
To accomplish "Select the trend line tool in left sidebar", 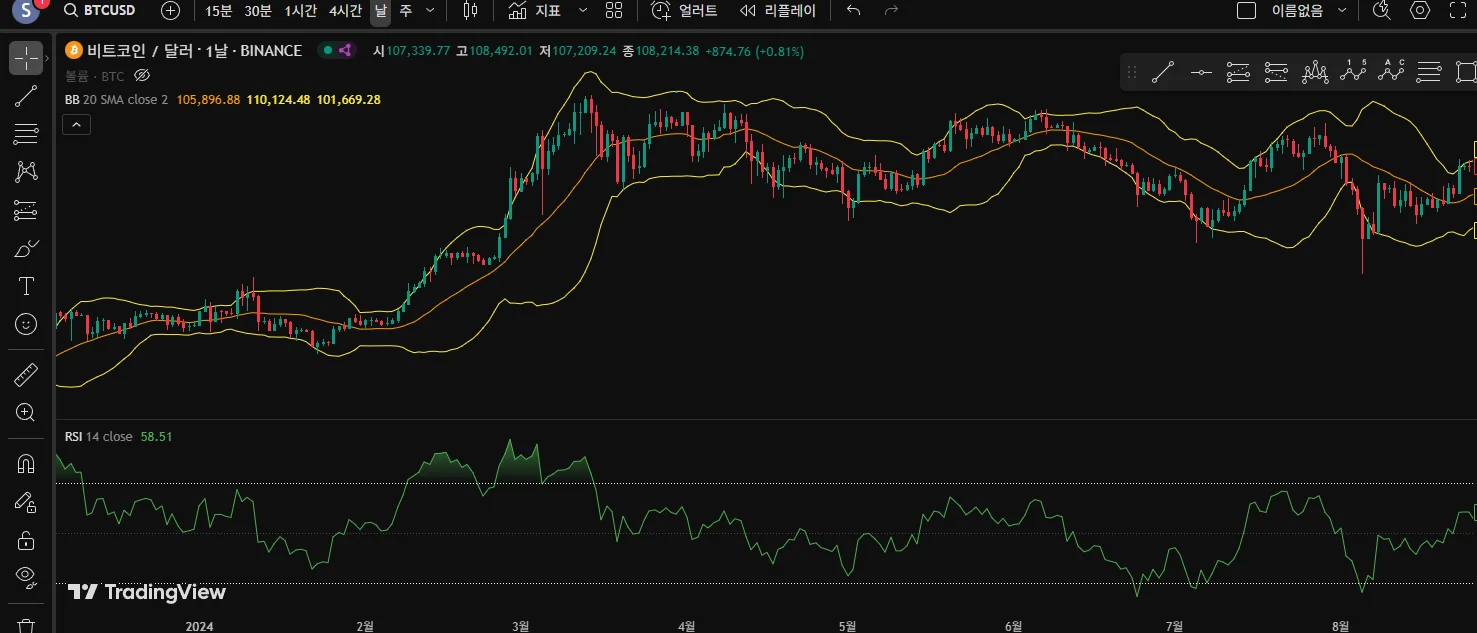I will pos(26,96).
